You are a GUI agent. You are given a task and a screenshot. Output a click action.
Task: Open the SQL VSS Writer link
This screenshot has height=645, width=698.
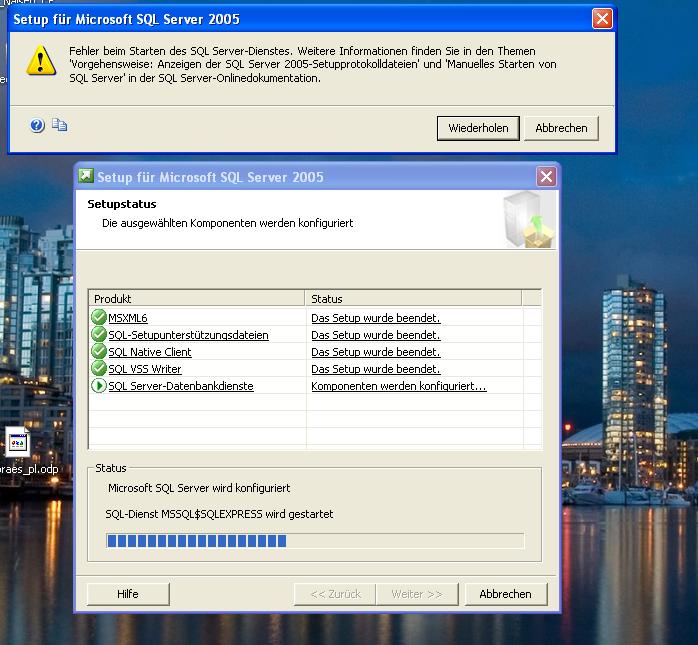[145, 369]
